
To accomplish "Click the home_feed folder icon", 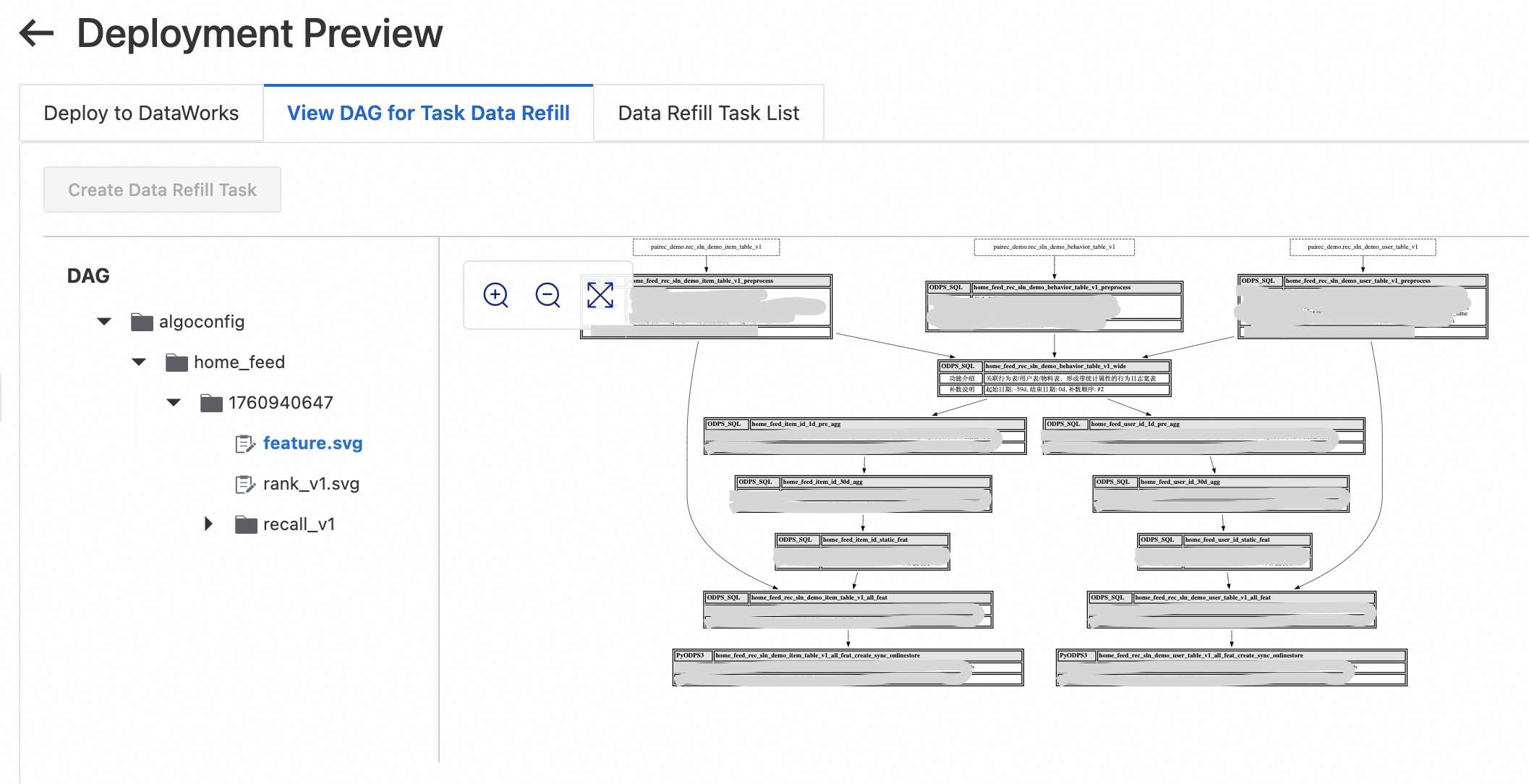I will (x=176, y=362).
